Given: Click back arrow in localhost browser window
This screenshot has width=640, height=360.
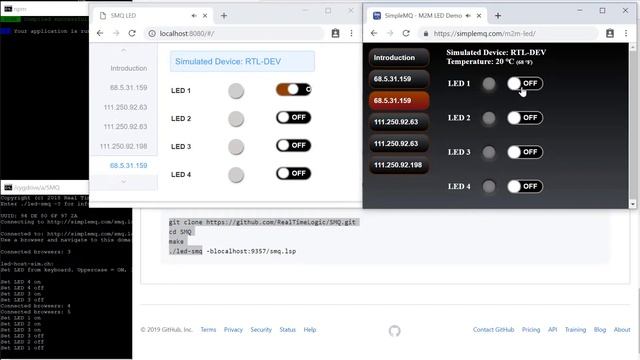Looking at the screenshot, I should [100, 33].
